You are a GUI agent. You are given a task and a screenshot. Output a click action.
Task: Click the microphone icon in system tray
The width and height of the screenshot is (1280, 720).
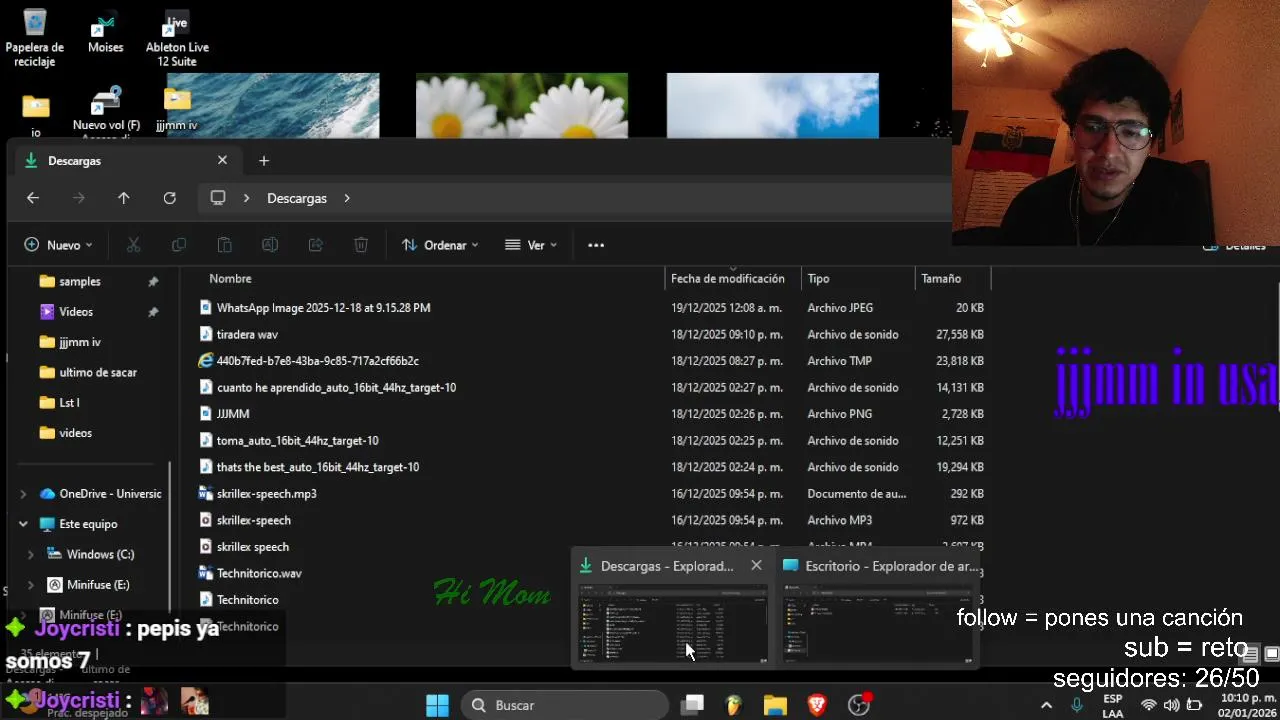click(x=1077, y=705)
